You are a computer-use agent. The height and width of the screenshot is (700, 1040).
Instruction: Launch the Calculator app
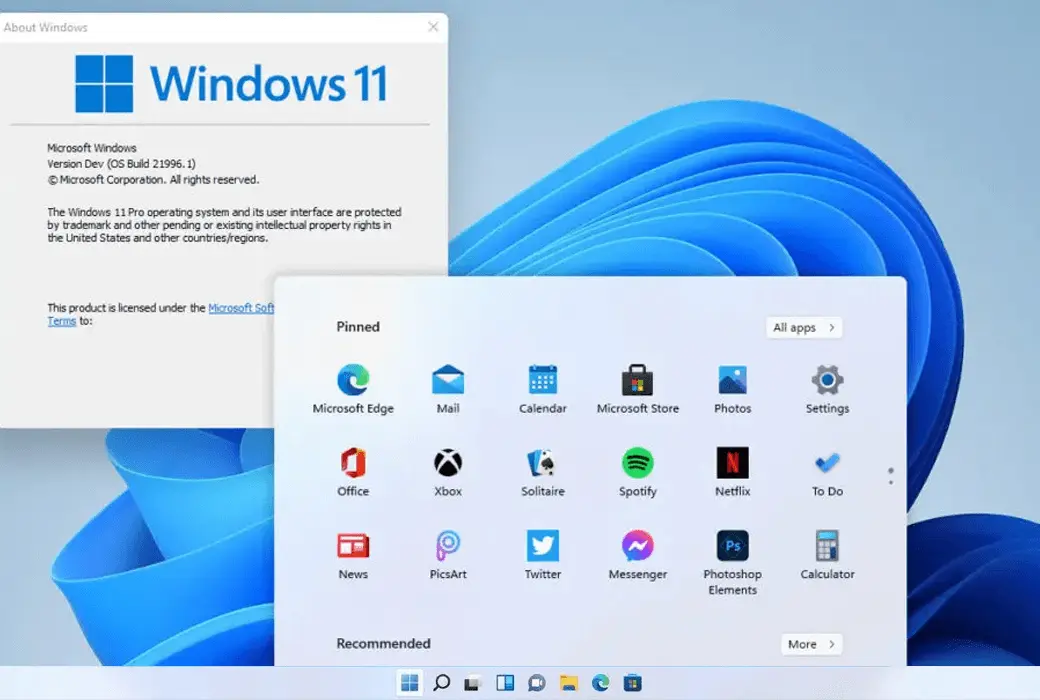[x=827, y=555]
